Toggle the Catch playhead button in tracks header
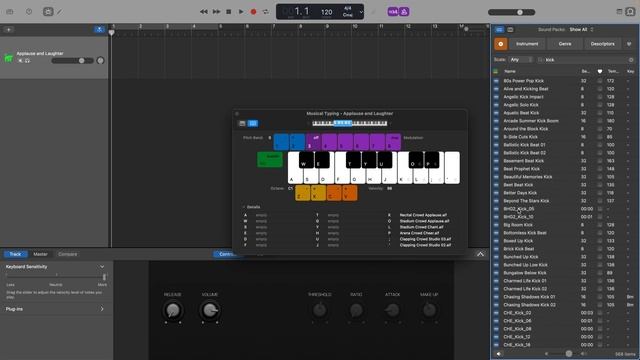The width and height of the screenshot is (640, 360). click(99, 29)
